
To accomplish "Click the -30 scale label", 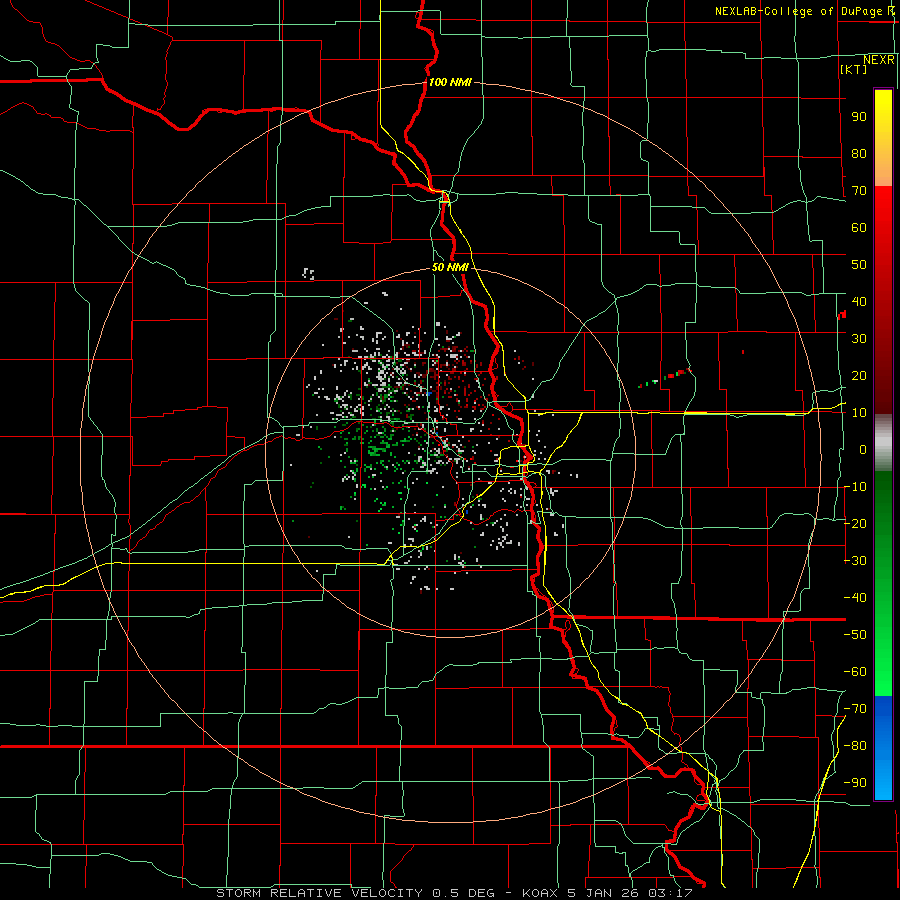I will (855, 561).
